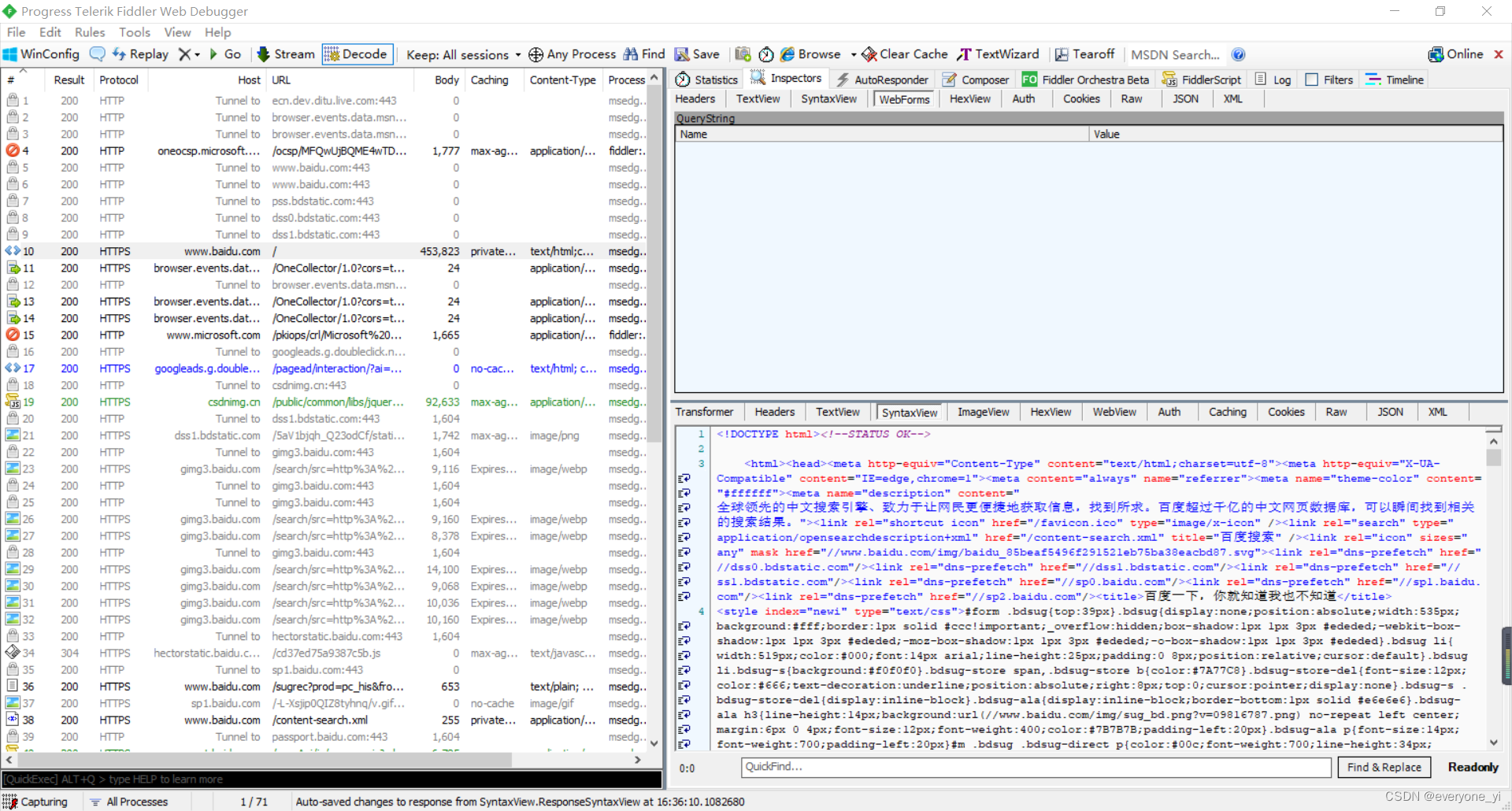This screenshot has width=1512, height=811.
Task: Click the Save sessions icon
Action: (697, 54)
